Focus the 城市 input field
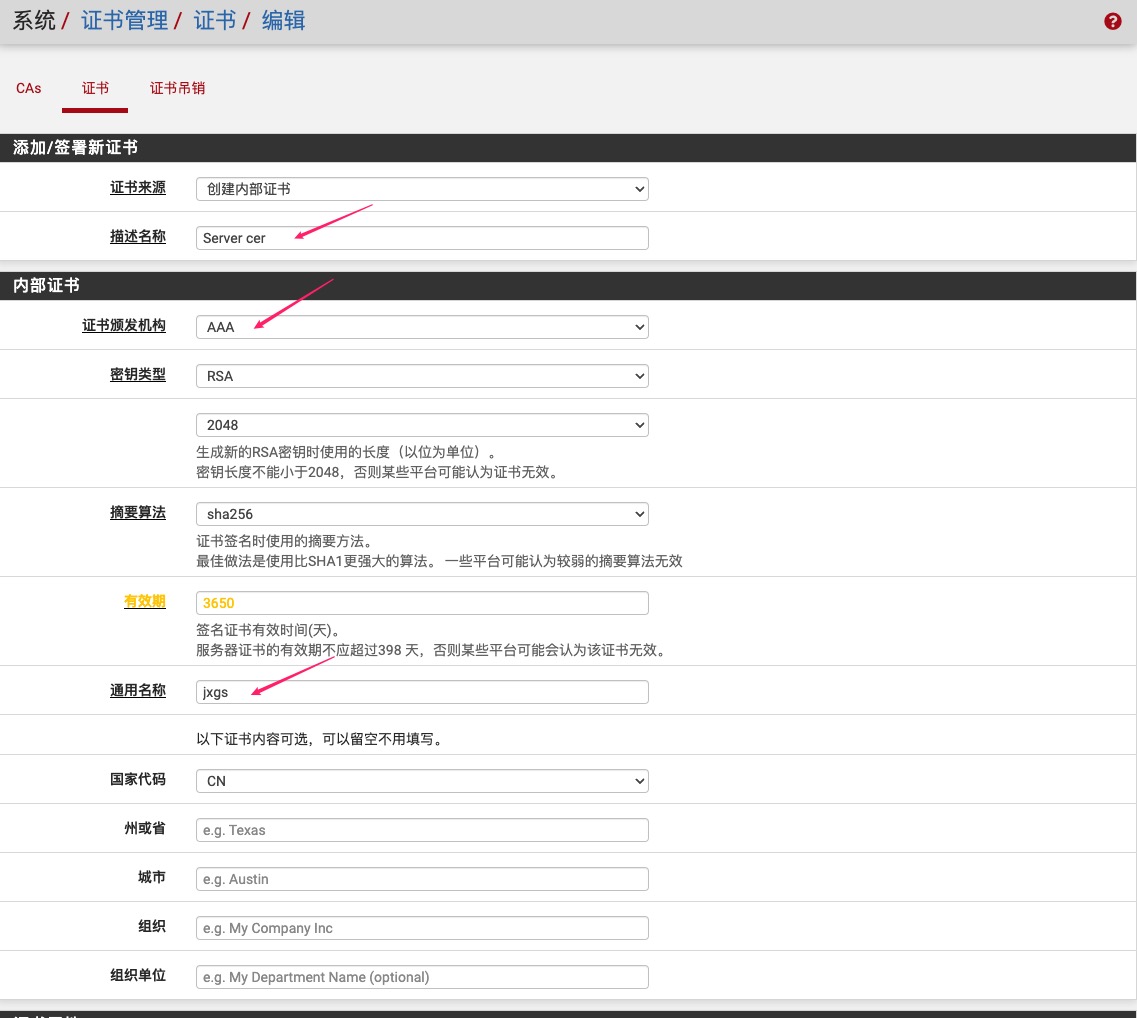 422,879
